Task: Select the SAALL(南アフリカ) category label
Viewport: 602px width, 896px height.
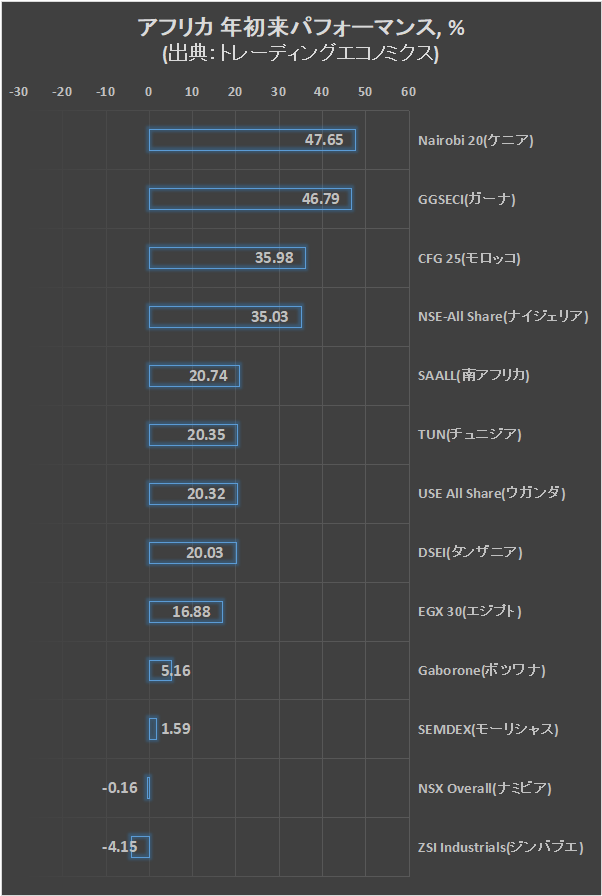Action: [x=473, y=375]
